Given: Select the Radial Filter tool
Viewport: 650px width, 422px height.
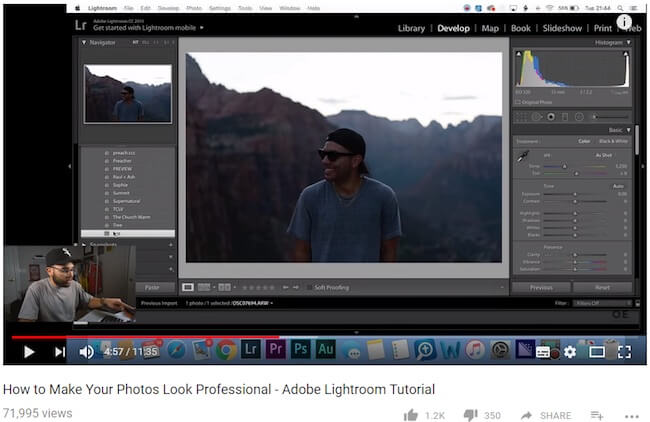Looking at the screenshot, I should [579, 117].
